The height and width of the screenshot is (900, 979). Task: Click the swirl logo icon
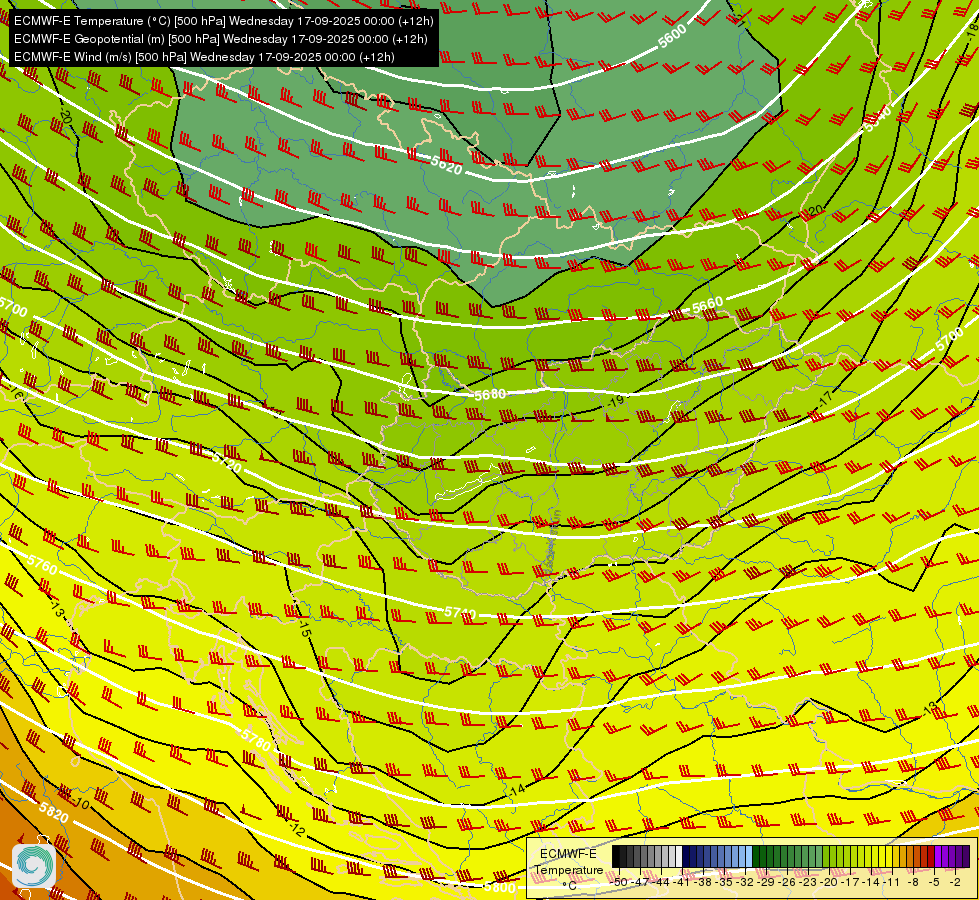click(34, 866)
